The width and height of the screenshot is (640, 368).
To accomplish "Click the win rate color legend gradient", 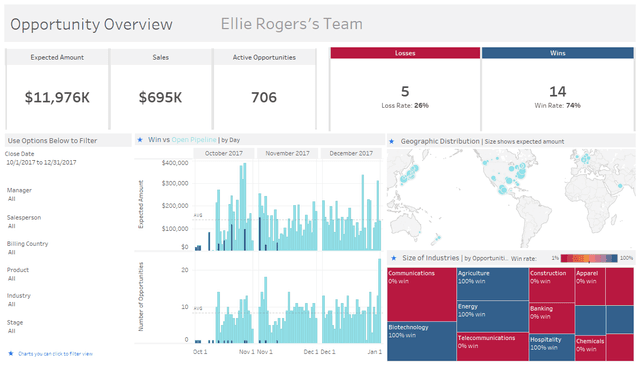I will click(x=589, y=258).
